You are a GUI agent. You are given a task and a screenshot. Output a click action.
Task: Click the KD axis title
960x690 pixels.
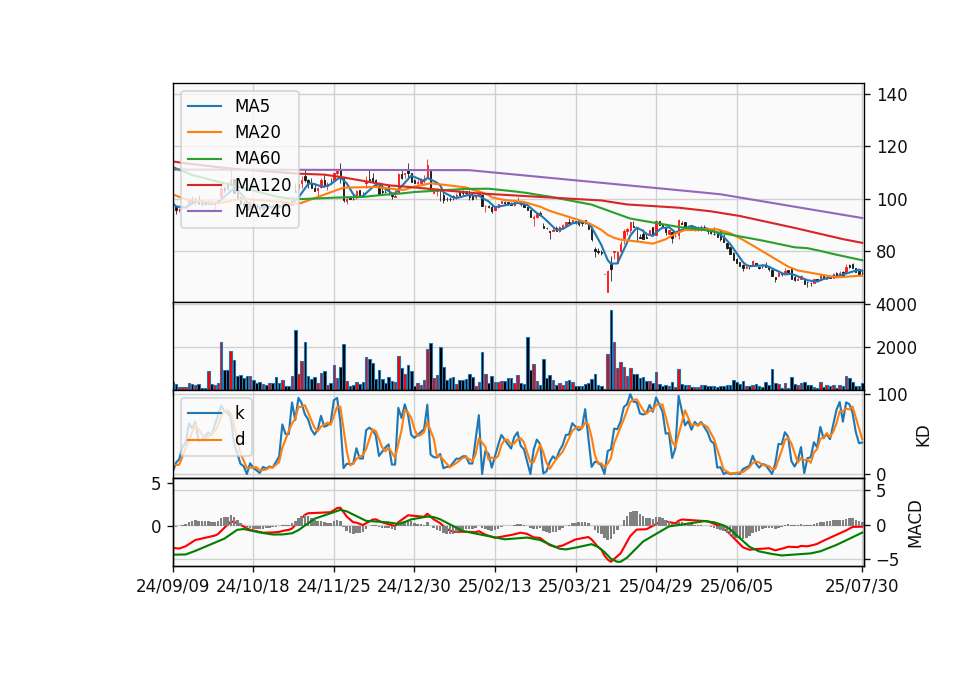point(922,436)
